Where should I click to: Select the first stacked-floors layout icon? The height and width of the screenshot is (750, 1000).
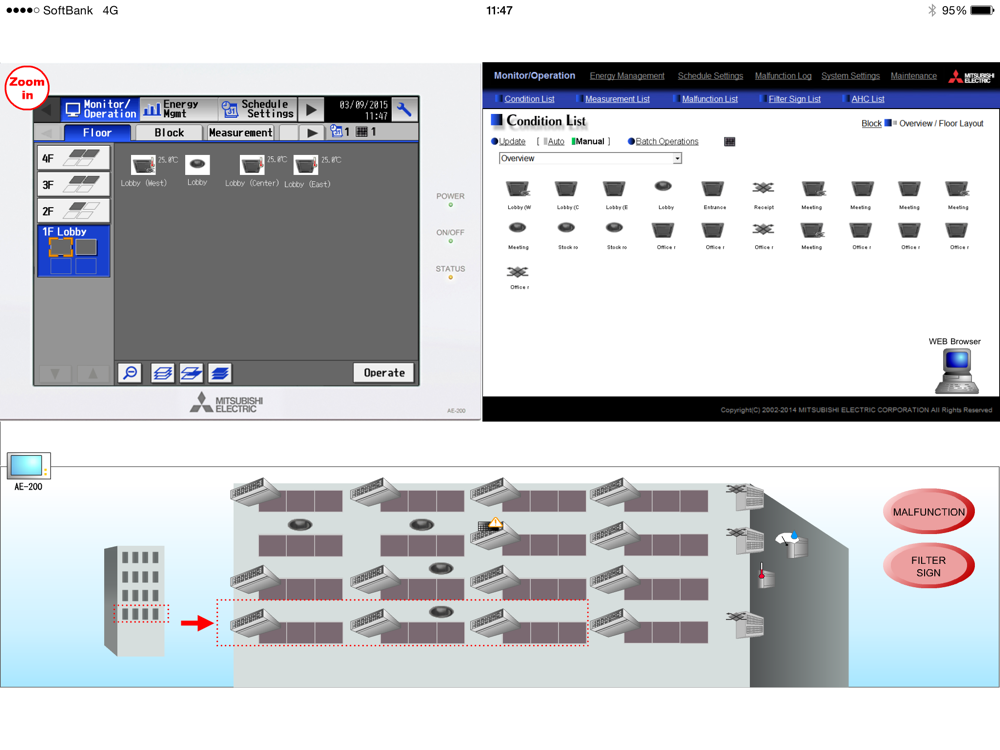click(x=163, y=372)
